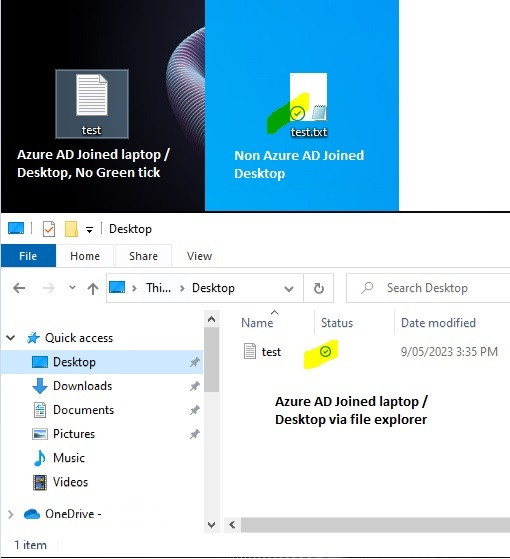Click the Documents page icon
The height and width of the screenshot is (559, 510).
(x=40, y=410)
